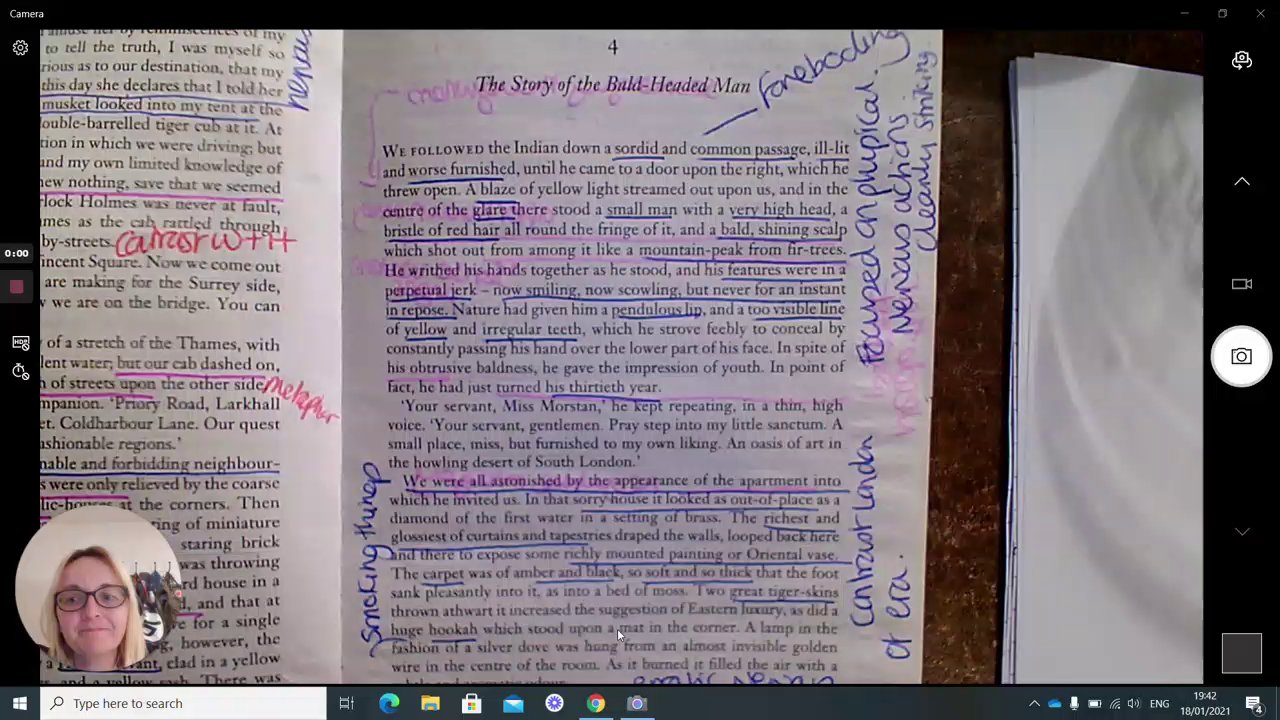
Task: Take a photo with shutter button
Action: click(1241, 357)
